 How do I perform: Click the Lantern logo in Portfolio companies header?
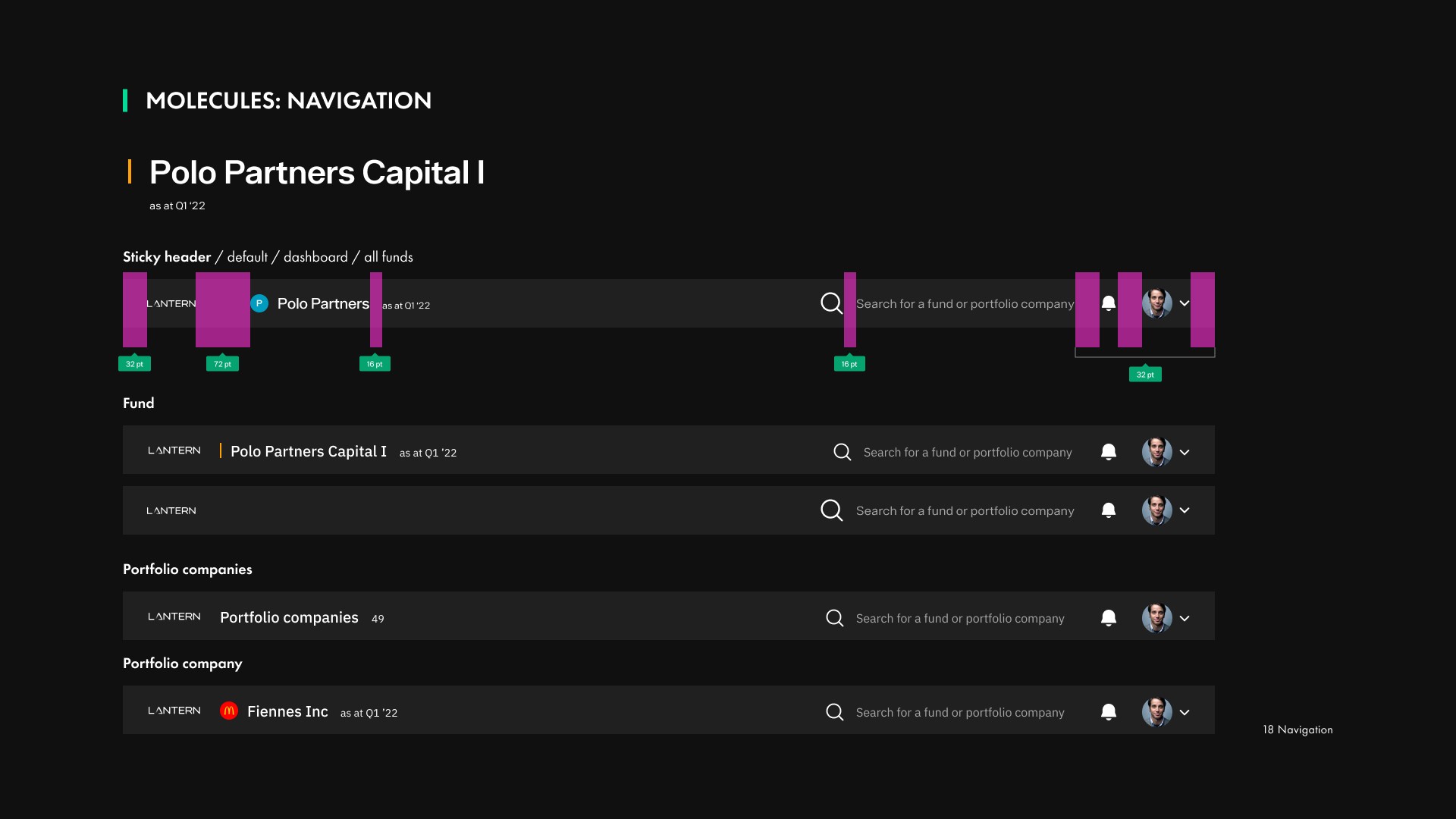174,617
